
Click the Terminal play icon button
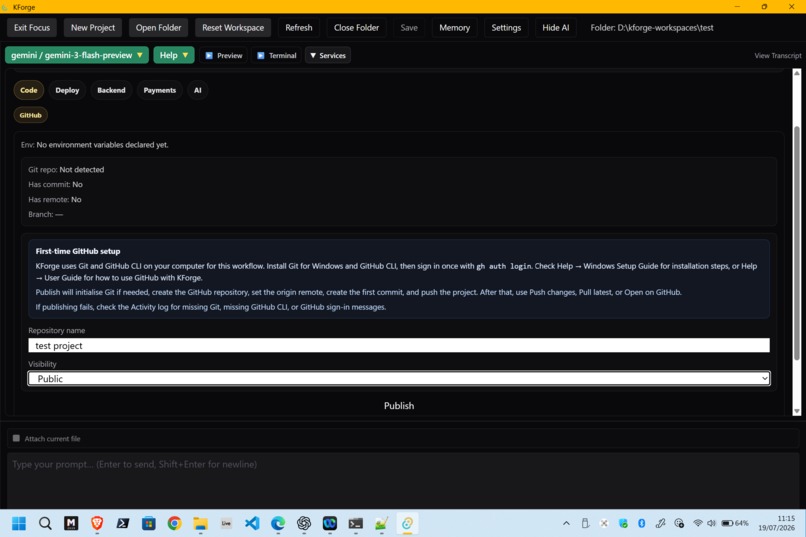[277, 55]
